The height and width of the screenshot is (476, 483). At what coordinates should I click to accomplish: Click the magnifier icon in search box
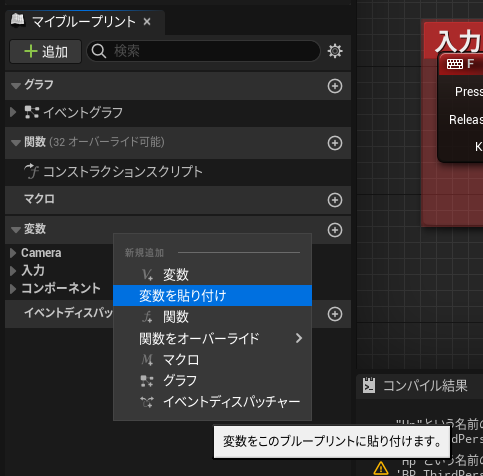click(99, 51)
